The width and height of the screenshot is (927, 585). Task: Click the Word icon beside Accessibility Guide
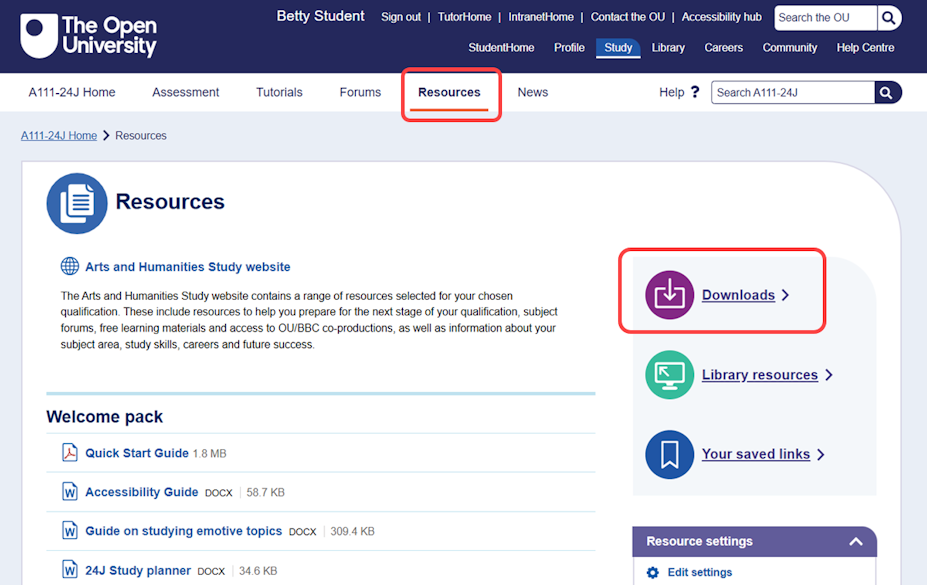67,492
